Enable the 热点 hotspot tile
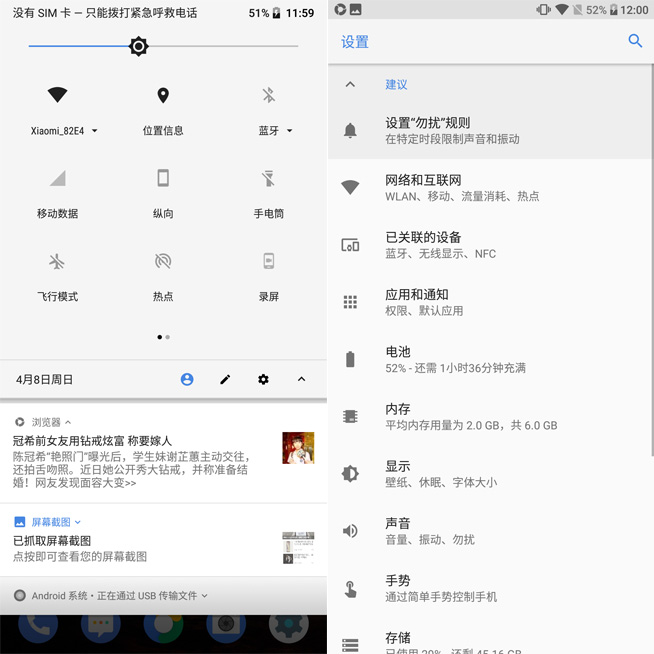654x654 pixels. tap(163, 262)
